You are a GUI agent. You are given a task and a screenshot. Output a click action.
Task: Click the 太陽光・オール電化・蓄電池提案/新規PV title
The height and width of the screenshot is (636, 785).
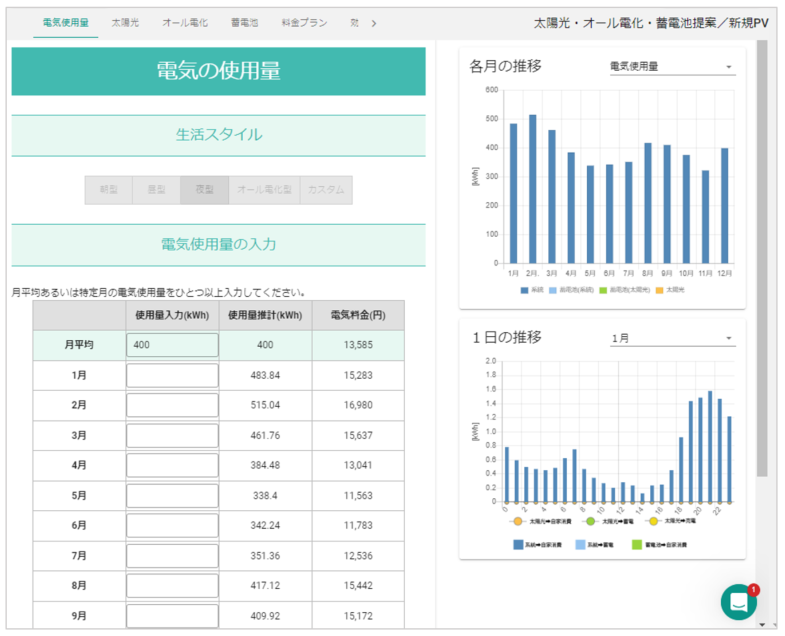click(651, 23)
